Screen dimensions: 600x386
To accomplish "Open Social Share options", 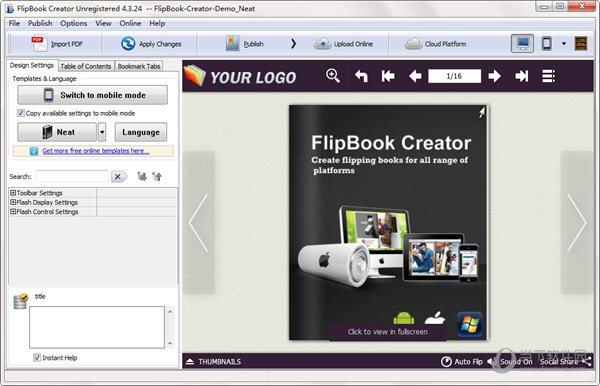I will tap(565, 362).
